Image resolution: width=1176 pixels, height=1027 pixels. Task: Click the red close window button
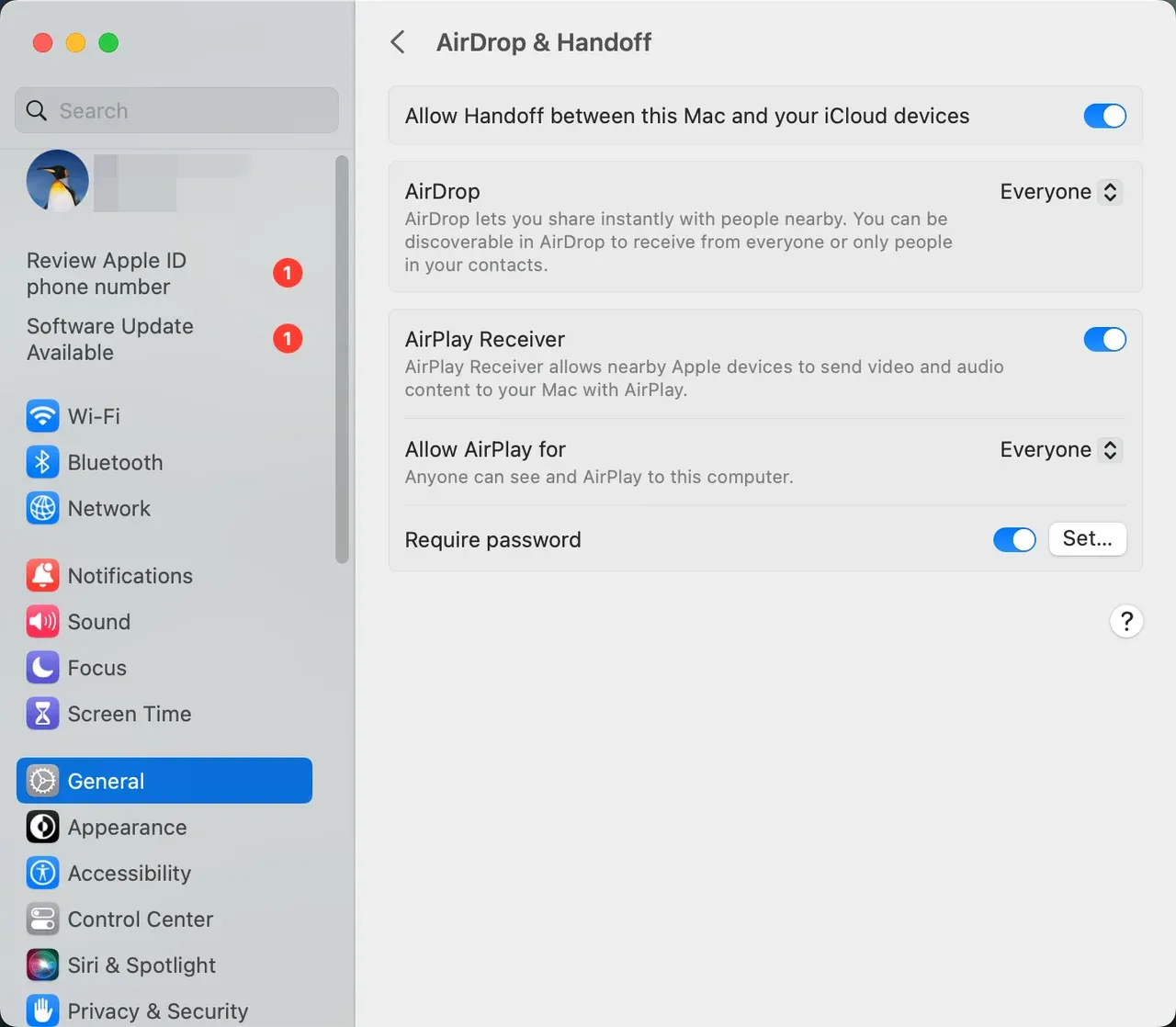42,42
